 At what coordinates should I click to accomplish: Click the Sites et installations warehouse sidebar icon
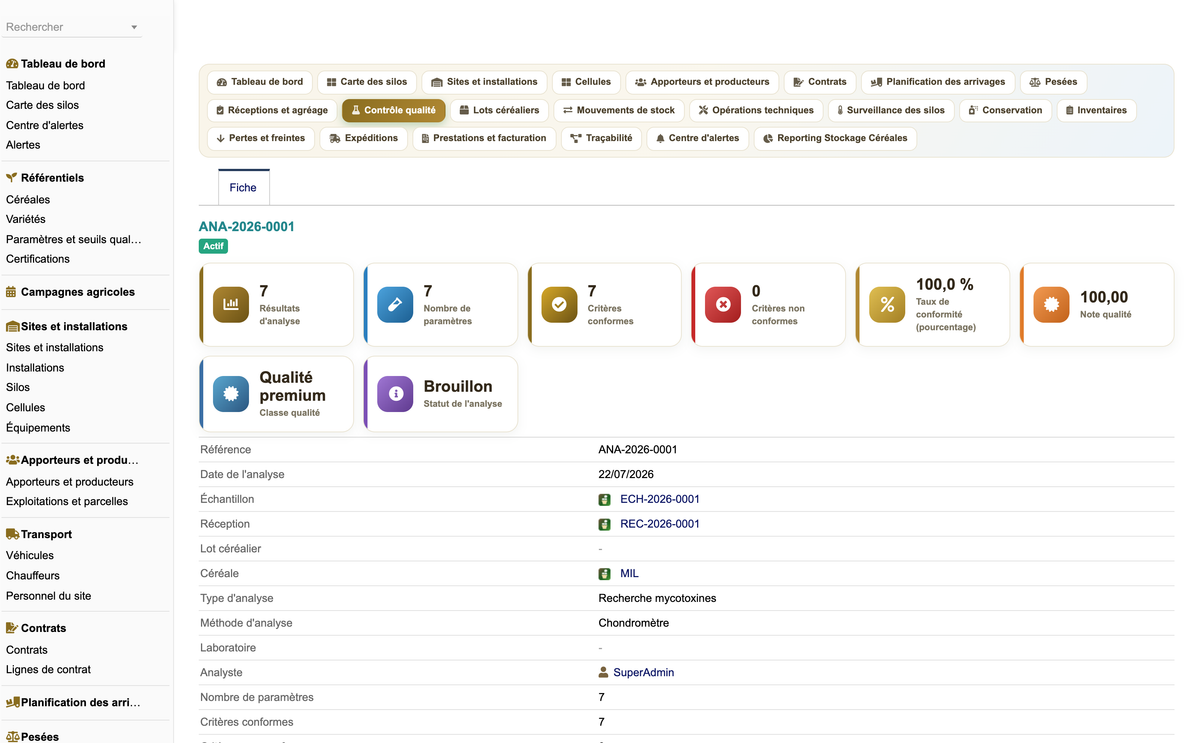tap(13, 326)
